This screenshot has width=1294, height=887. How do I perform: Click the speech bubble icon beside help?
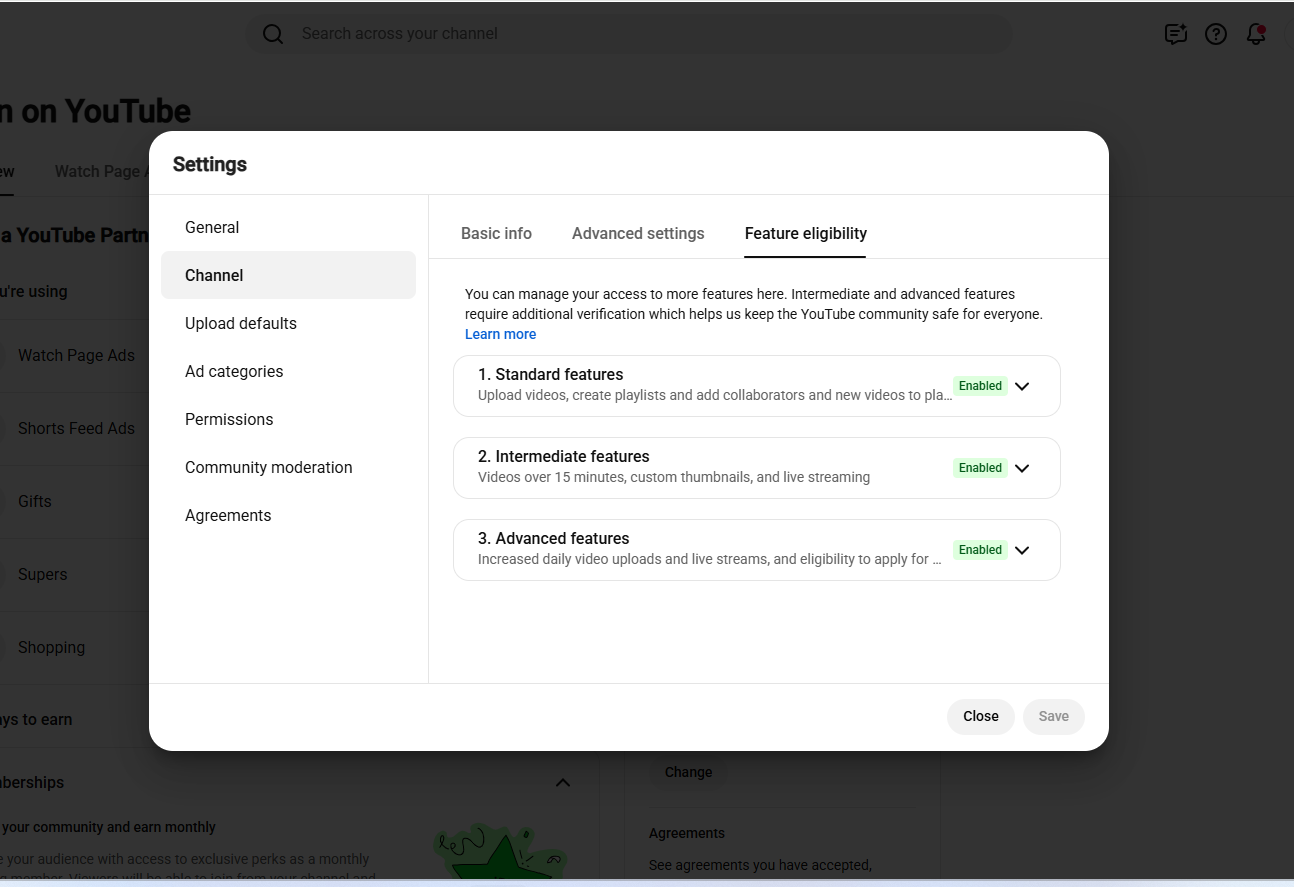click(x=1176, y=34)
